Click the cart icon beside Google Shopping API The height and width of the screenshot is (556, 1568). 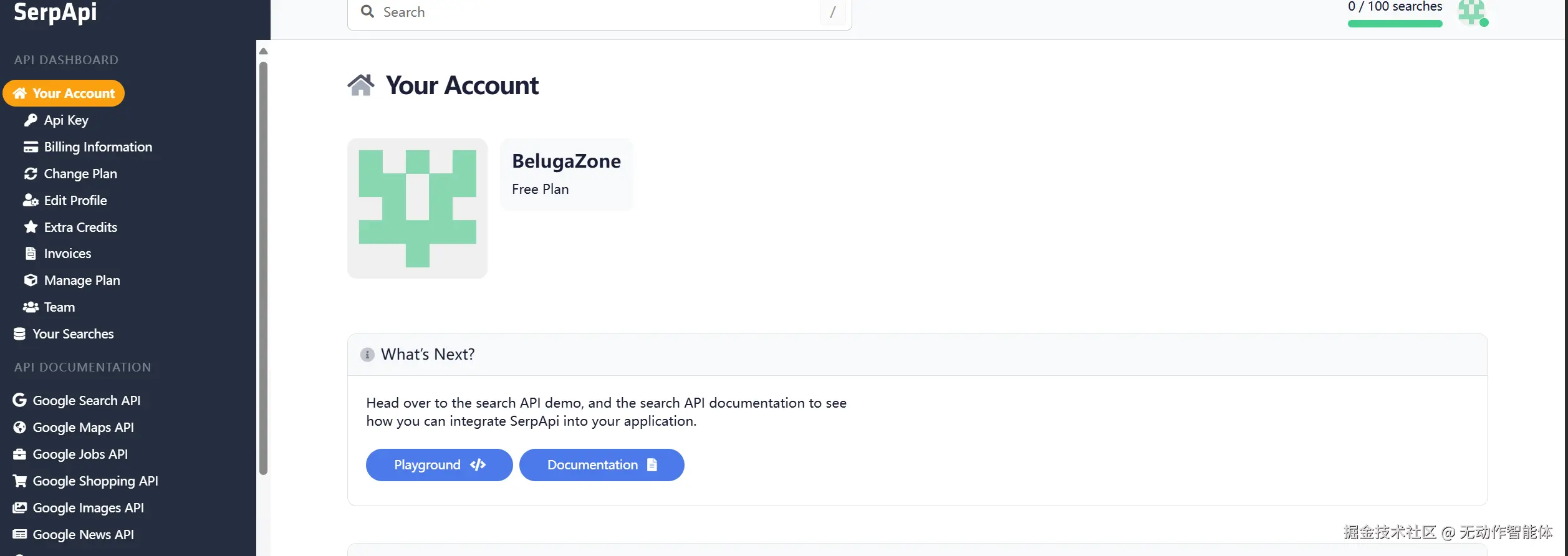click(x=20, y=481)
